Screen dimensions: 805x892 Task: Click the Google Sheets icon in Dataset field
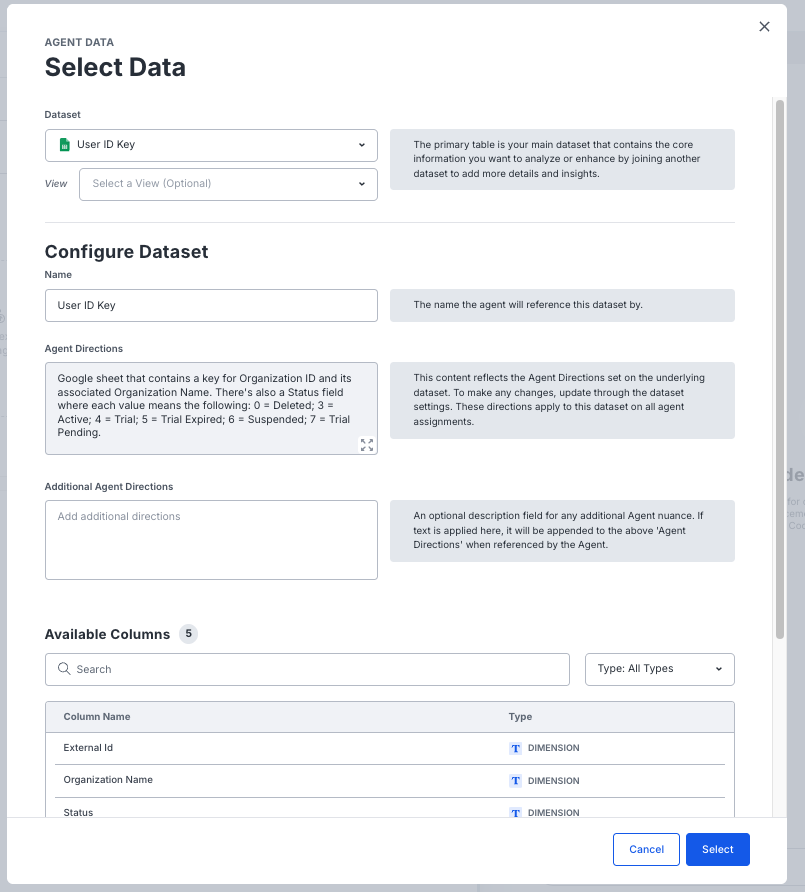(x=65, y=145)
